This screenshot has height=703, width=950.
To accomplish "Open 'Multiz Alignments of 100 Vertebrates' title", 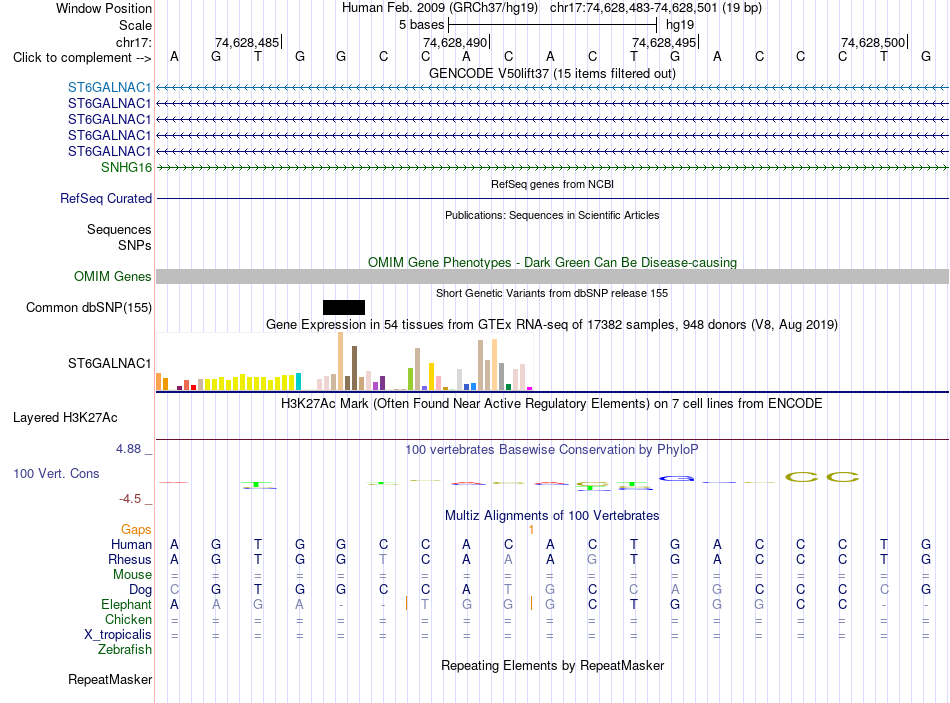I will pos(552,516).
